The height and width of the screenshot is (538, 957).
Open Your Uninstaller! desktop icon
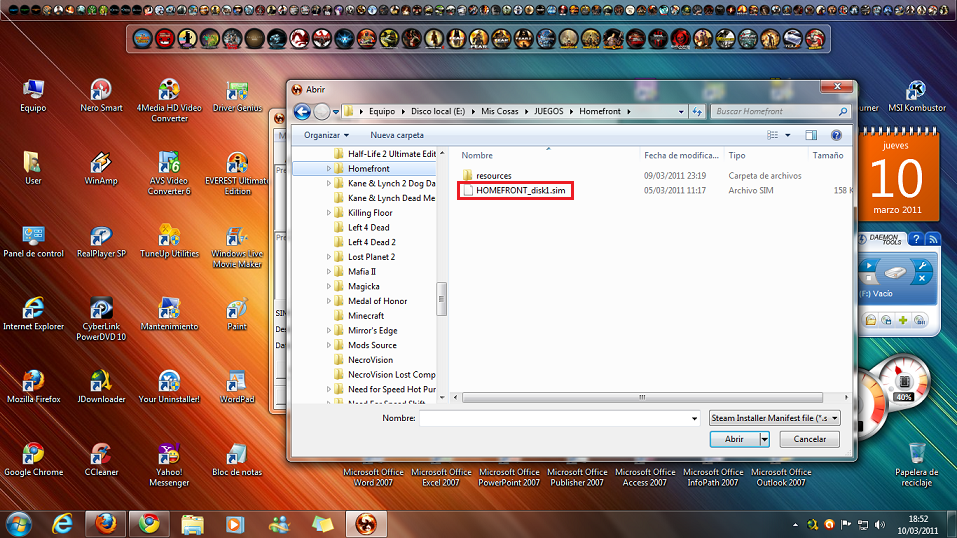pos(169,387)
